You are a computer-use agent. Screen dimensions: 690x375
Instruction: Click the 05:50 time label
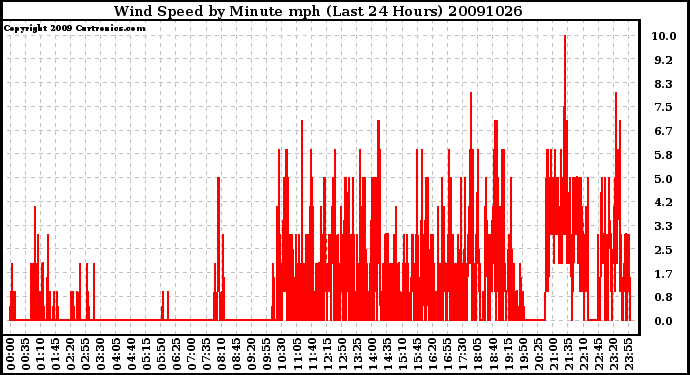pyautogui.click(x=161, y=354)
